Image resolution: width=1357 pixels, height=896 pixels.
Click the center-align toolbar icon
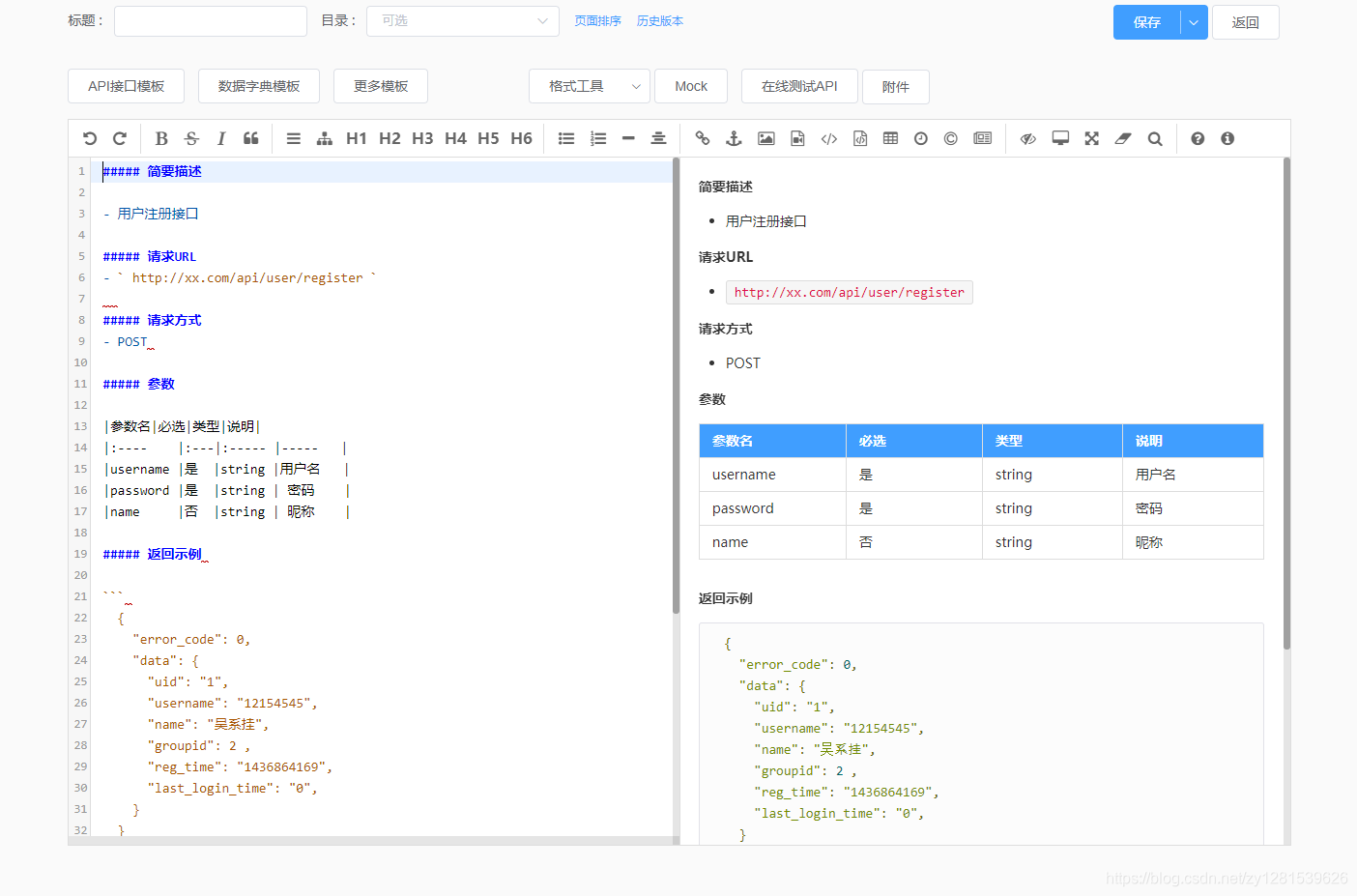[658, 138]
